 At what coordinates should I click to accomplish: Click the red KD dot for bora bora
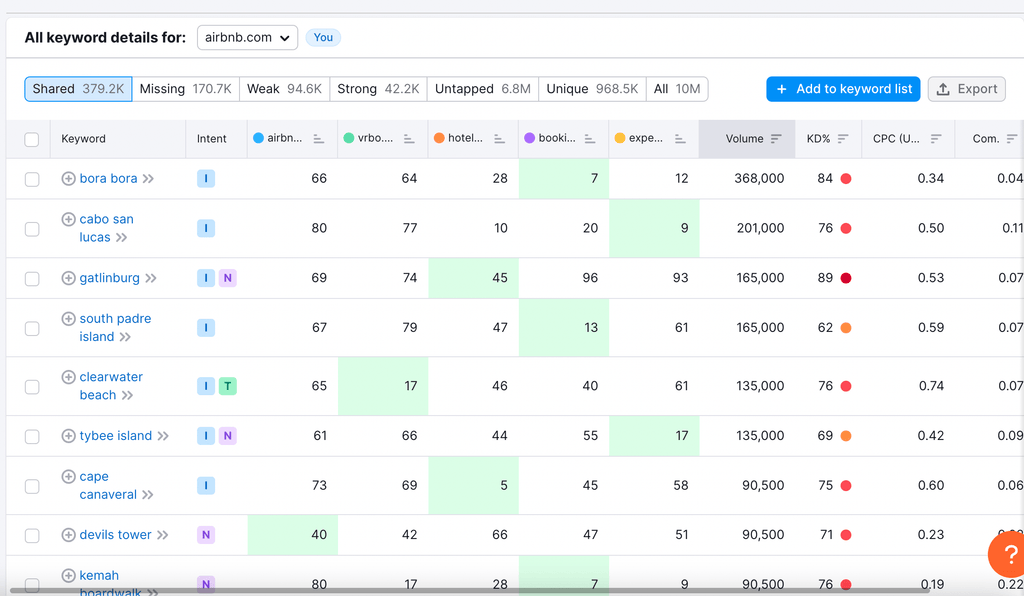[x=846, y=179]
